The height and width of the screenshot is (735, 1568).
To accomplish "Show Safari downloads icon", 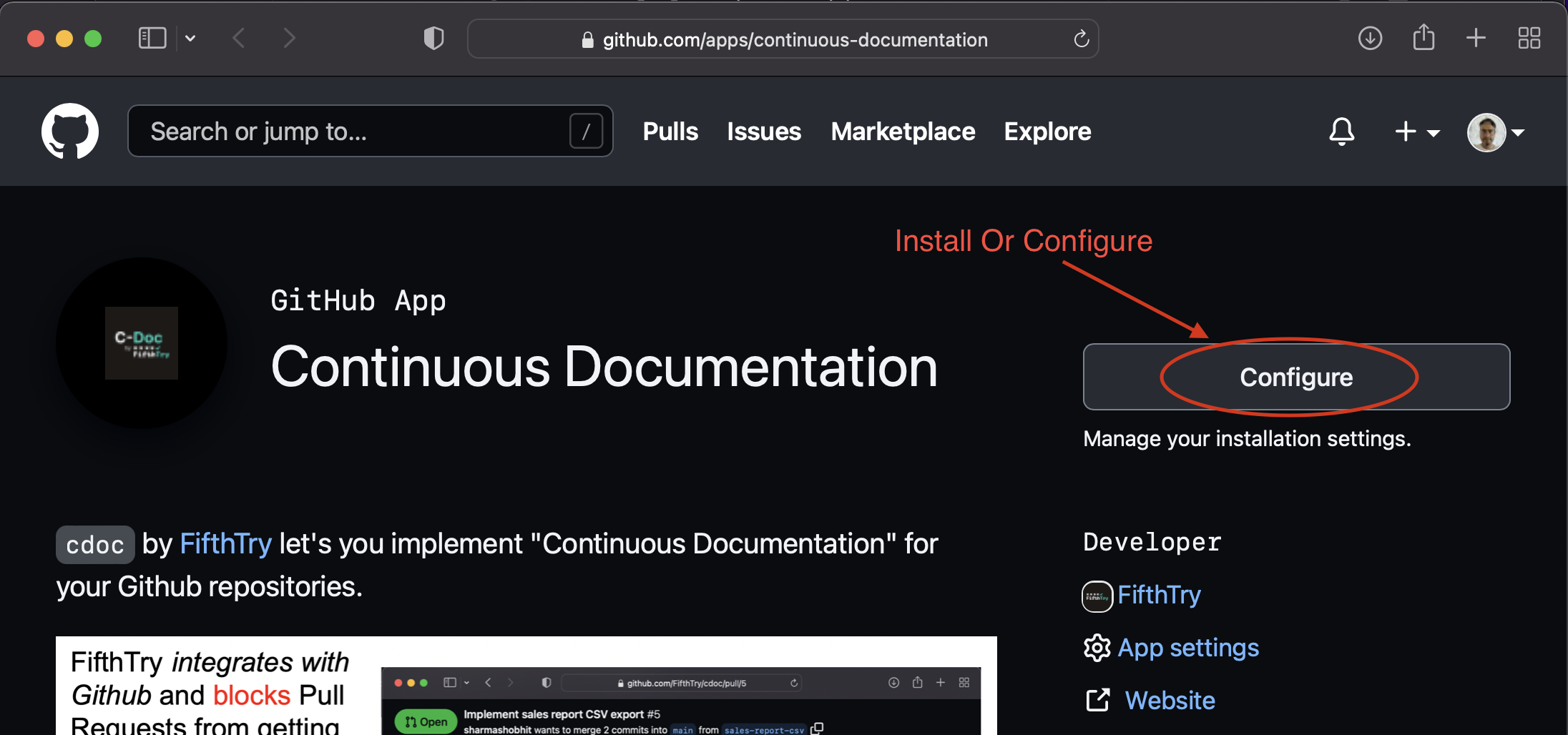I will point(1370,38).
